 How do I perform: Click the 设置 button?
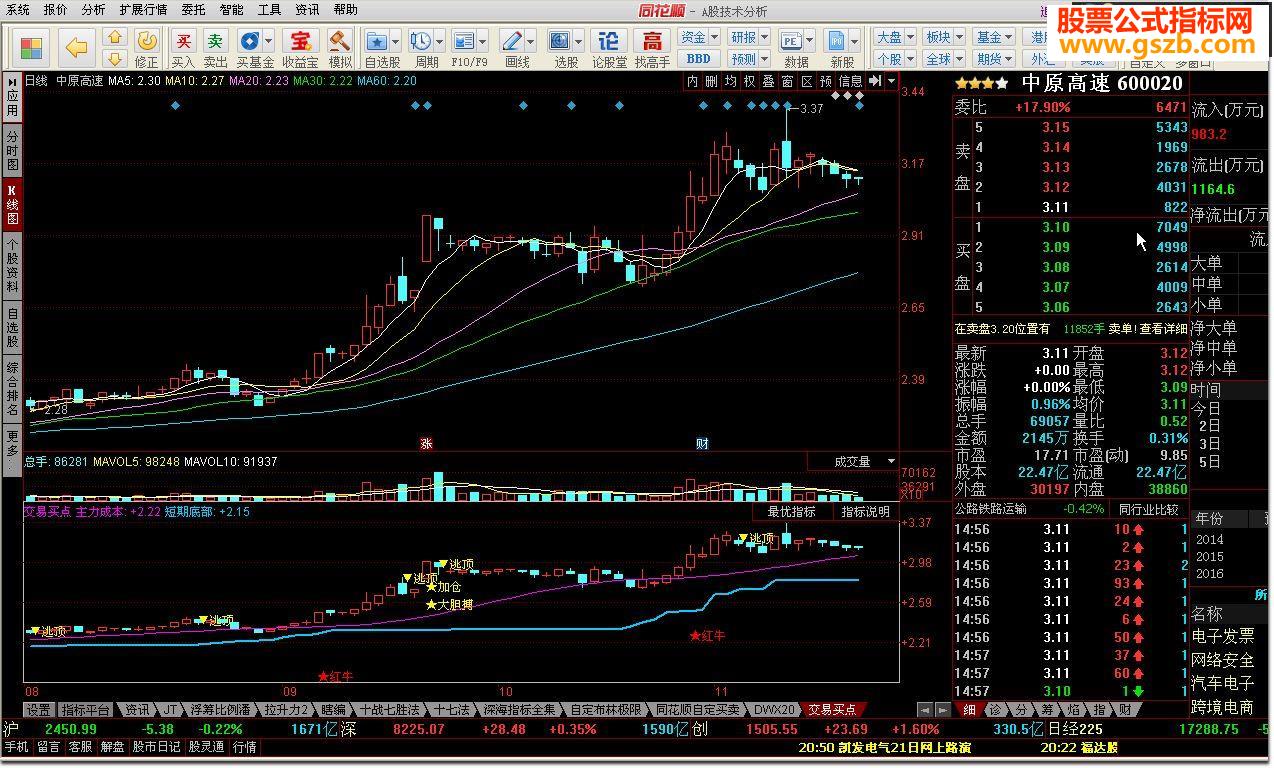point(38,709)
